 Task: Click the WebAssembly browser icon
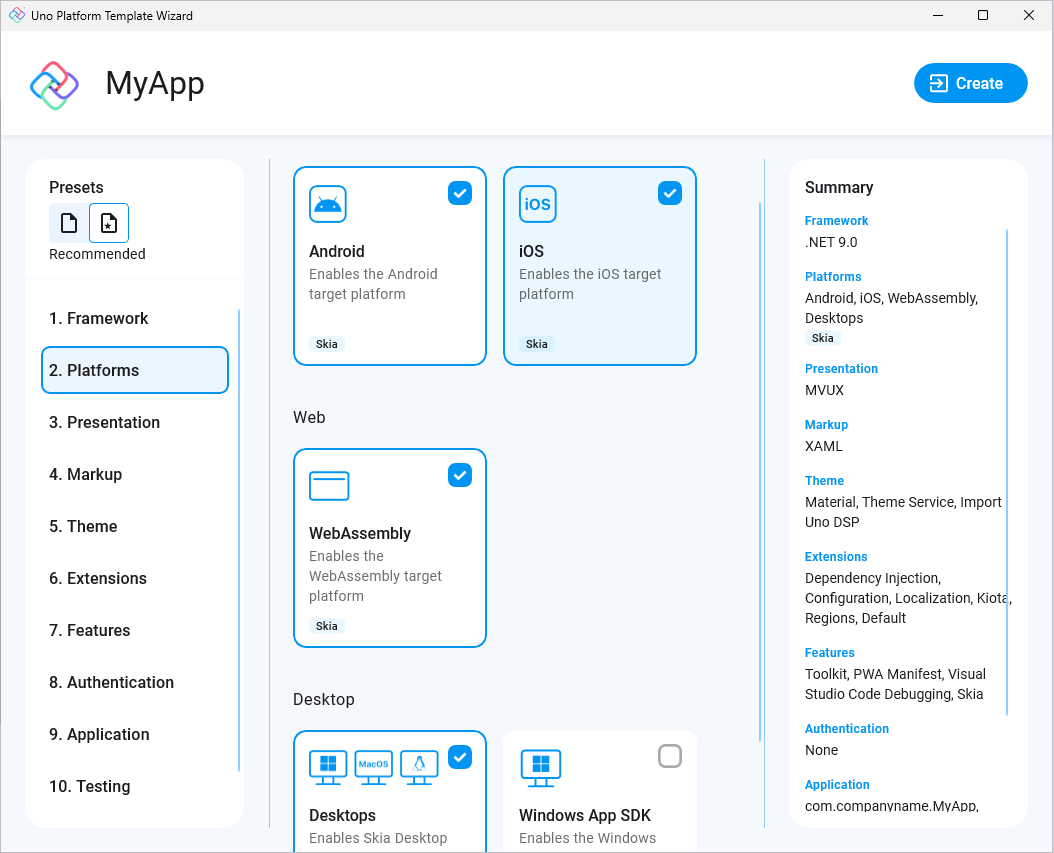click(x=329, y=485)
